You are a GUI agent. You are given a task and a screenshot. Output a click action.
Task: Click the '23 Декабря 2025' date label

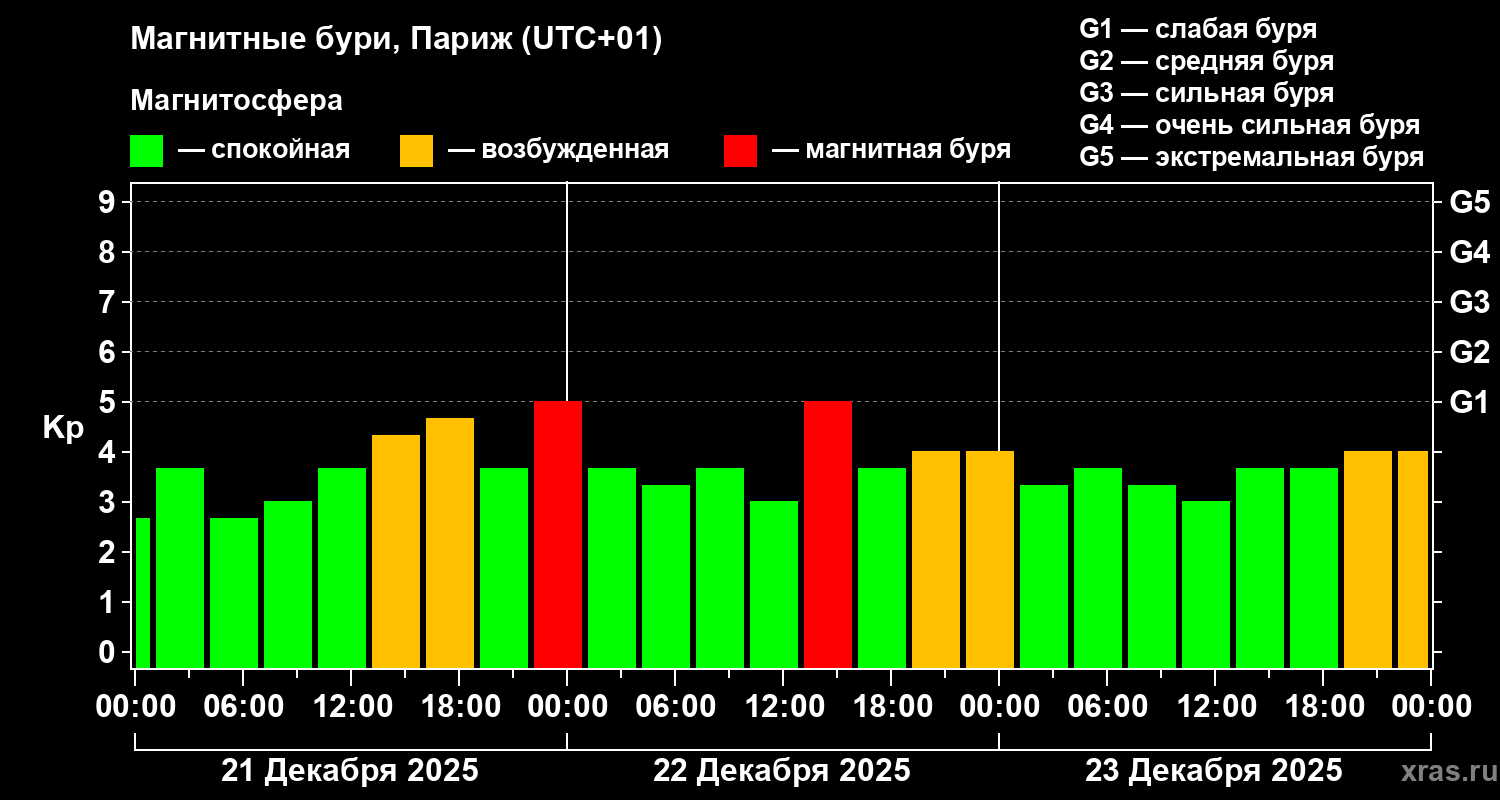1214,771
